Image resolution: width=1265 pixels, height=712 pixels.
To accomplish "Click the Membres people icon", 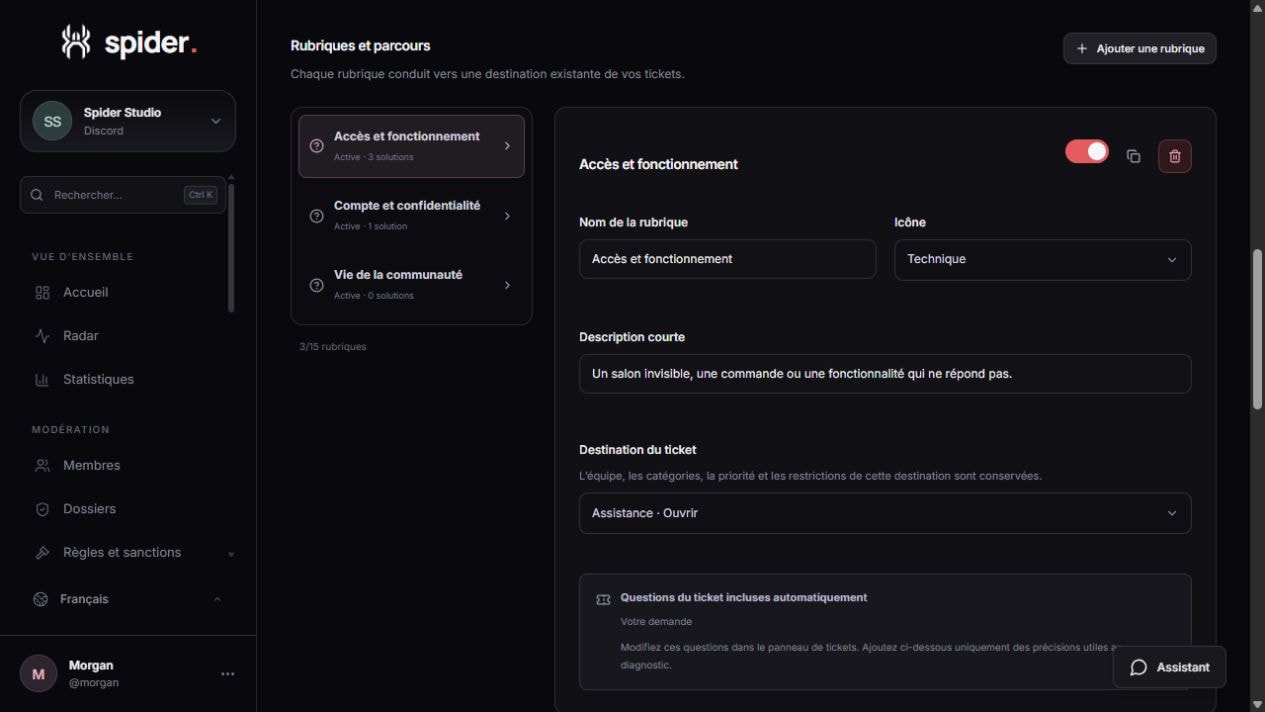I will (x=42, y=465).
